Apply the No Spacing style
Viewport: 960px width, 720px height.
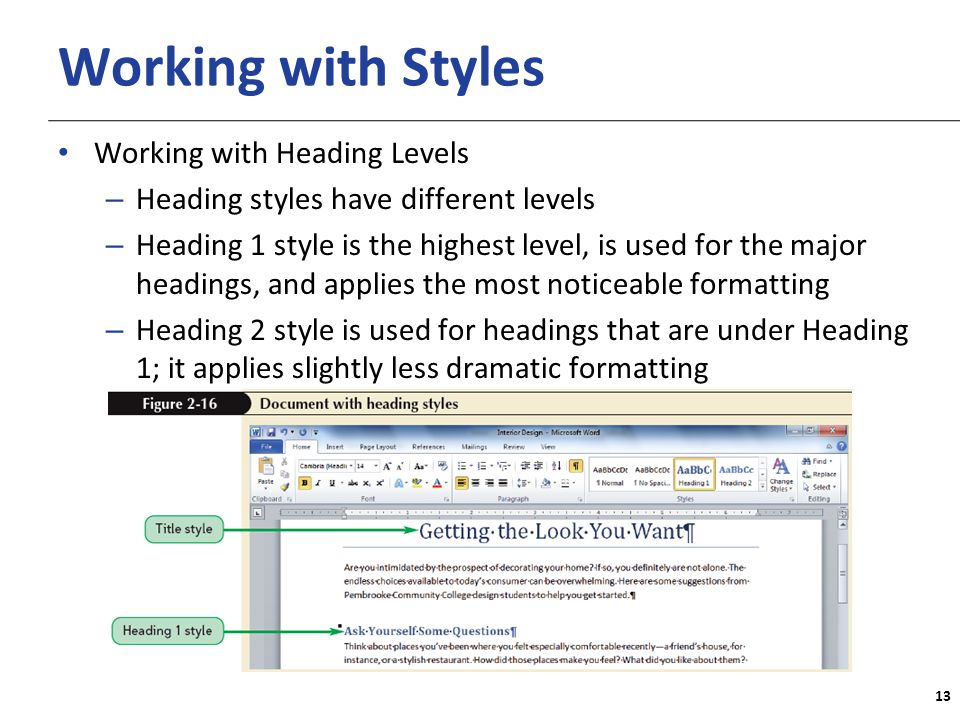(652, 475)
